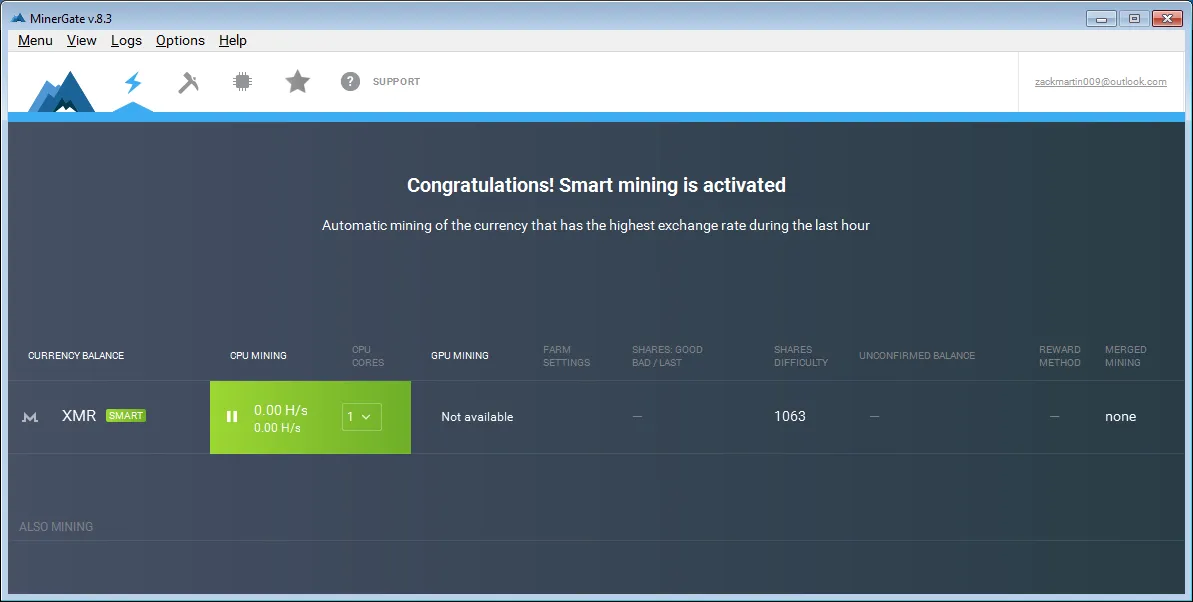Open the Menu menu
Viewport: 1193px width, 602px height.
coord(35,40)
